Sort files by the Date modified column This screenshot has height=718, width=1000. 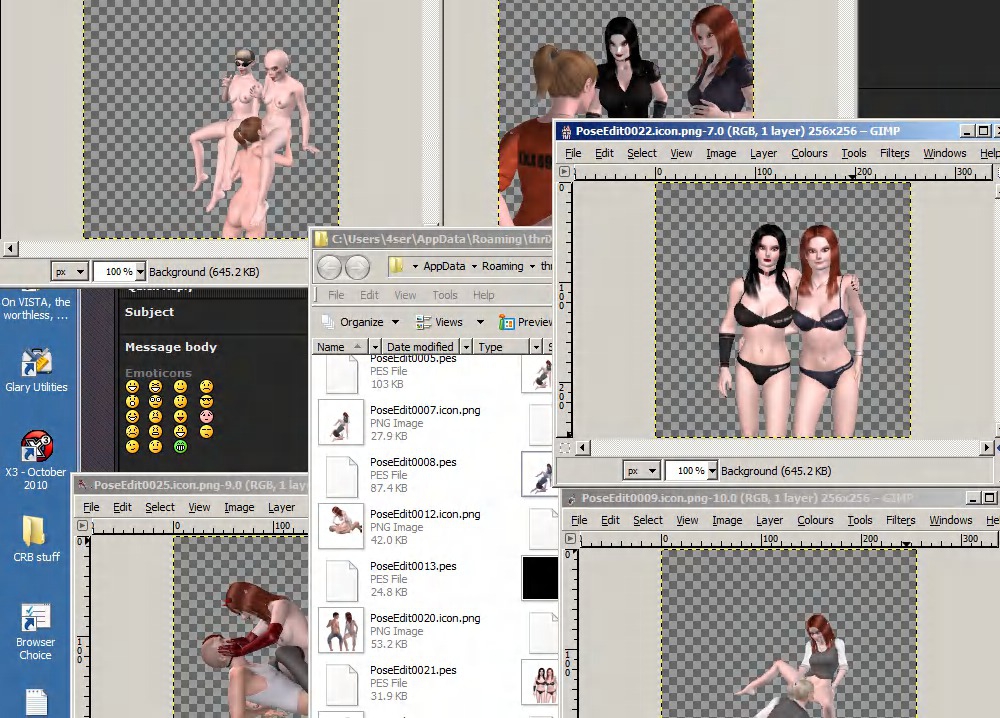(x=421, y=347)
